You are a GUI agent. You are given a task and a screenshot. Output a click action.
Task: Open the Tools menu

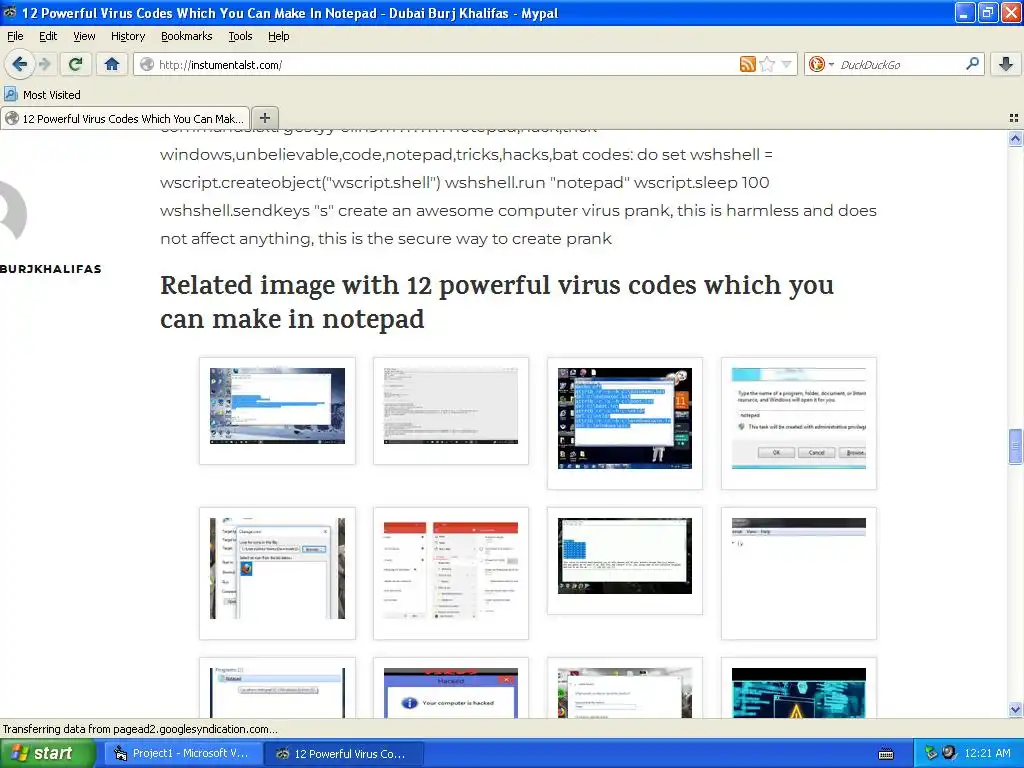(x=240, y=36)
